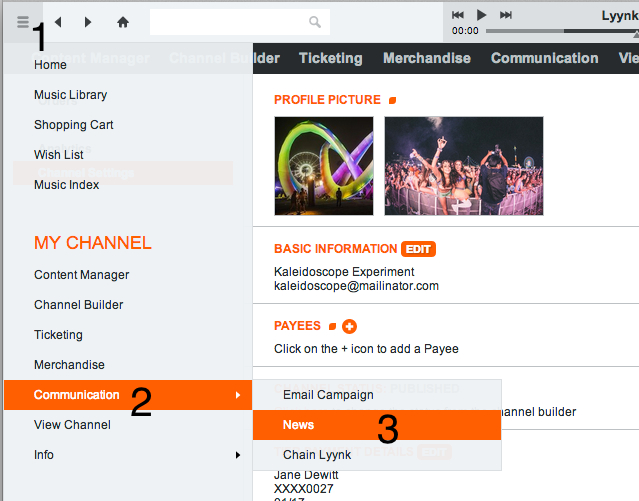This screenshot has width=639, height=501.
Task: Expand the Info submenu arrow
Action: [x=238, y=455]
